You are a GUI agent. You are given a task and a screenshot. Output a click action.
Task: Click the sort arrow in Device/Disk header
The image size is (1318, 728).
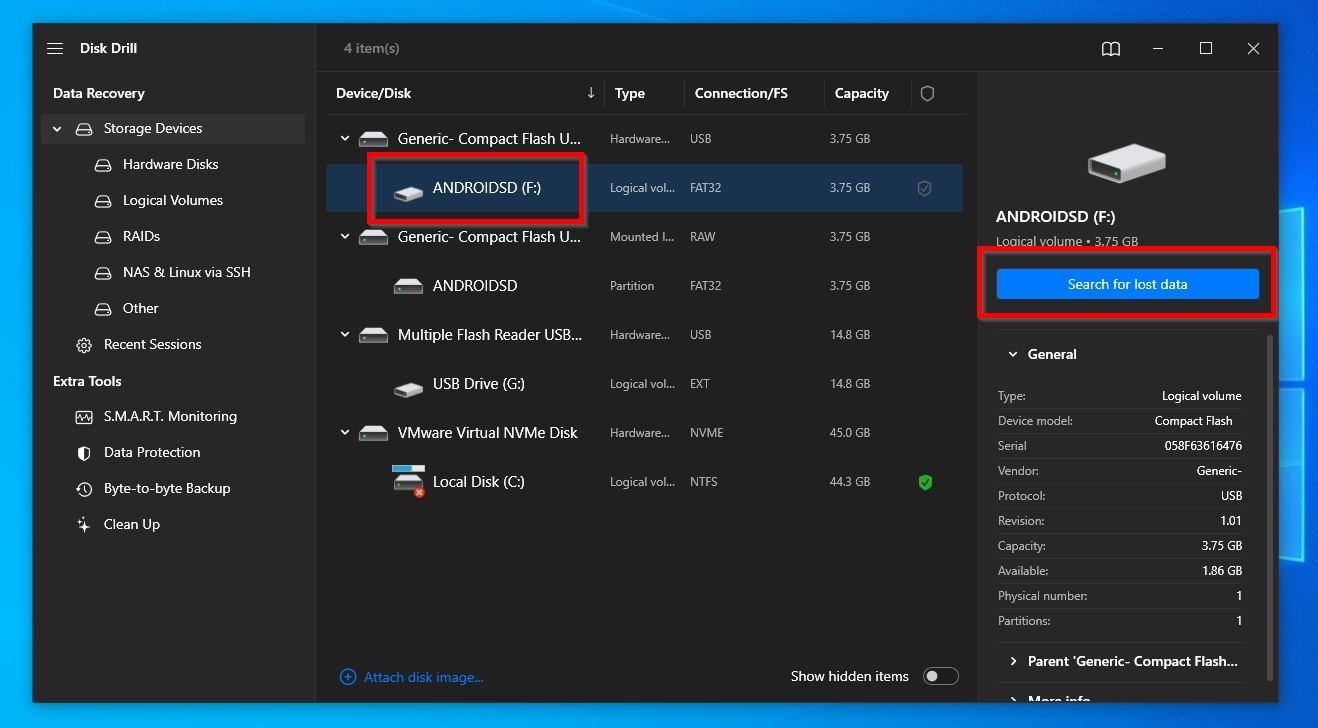(x=591, y=92)
